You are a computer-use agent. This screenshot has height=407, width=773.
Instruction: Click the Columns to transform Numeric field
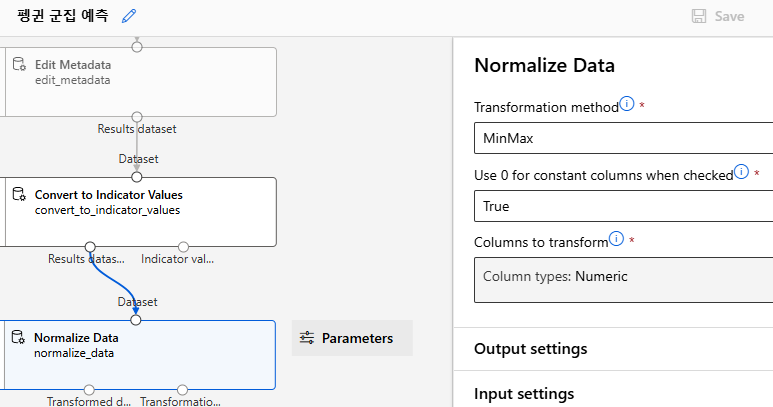coord(624,280)
